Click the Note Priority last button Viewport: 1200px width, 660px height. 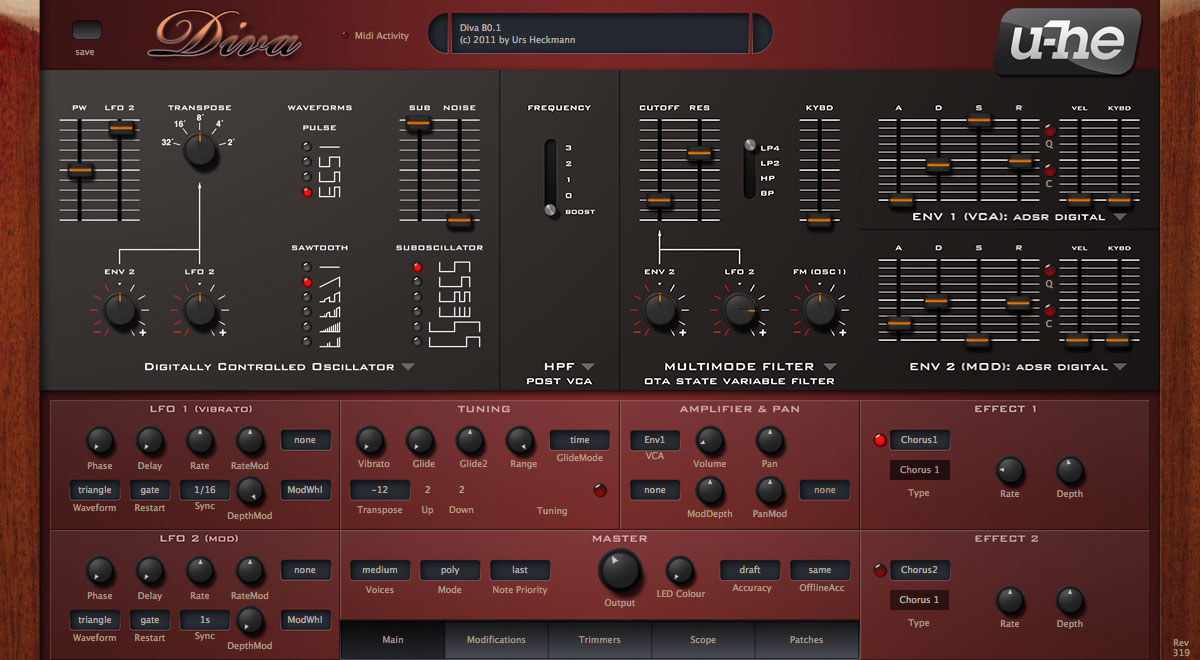point(520,570)
